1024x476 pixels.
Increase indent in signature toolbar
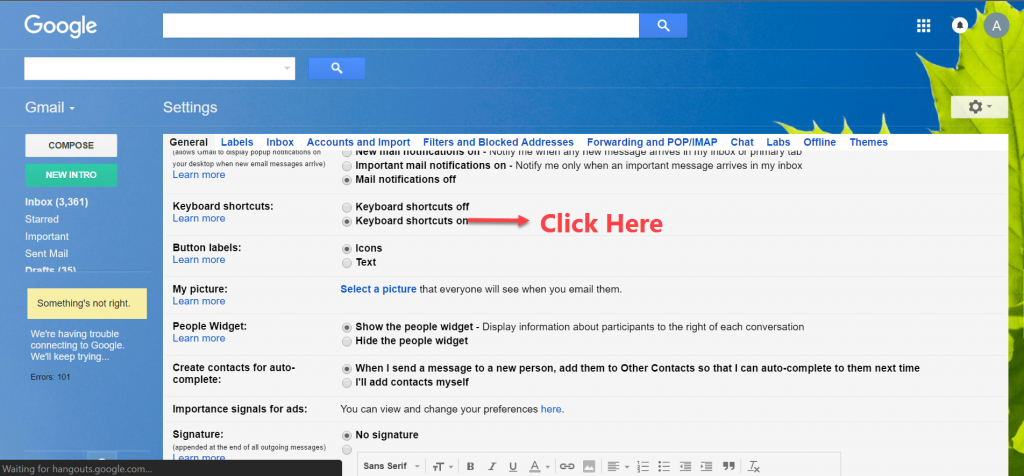click(x=706, y=466)
